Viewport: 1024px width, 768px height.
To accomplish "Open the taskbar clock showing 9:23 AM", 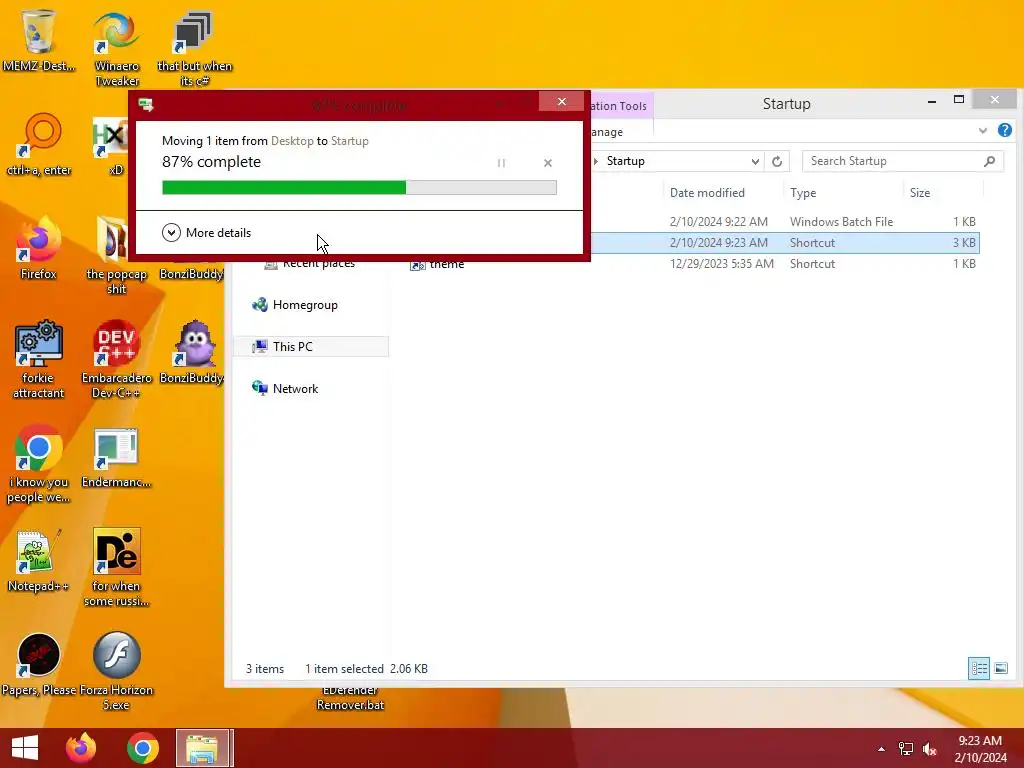I will point(980,748).
